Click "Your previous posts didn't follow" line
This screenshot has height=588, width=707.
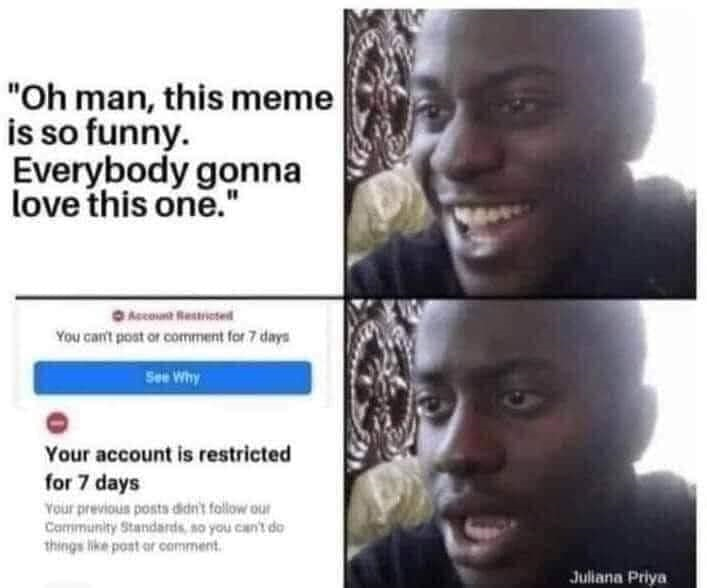(x=157, y=509)
